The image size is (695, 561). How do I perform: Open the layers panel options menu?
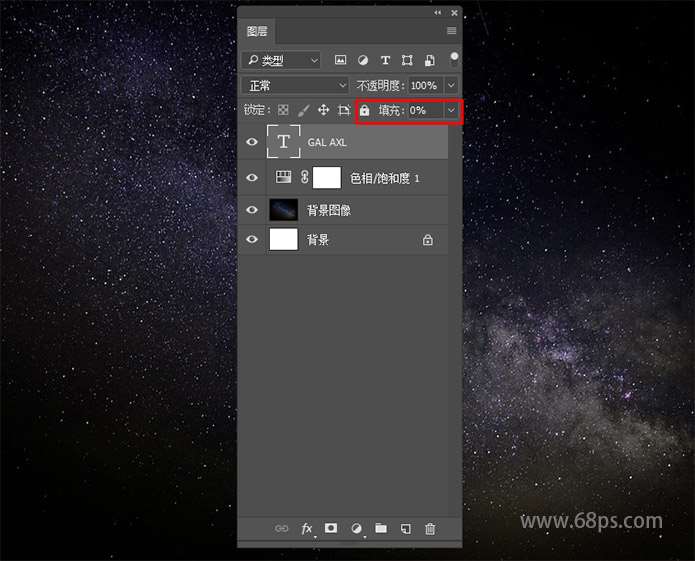[x=452, y=32]
